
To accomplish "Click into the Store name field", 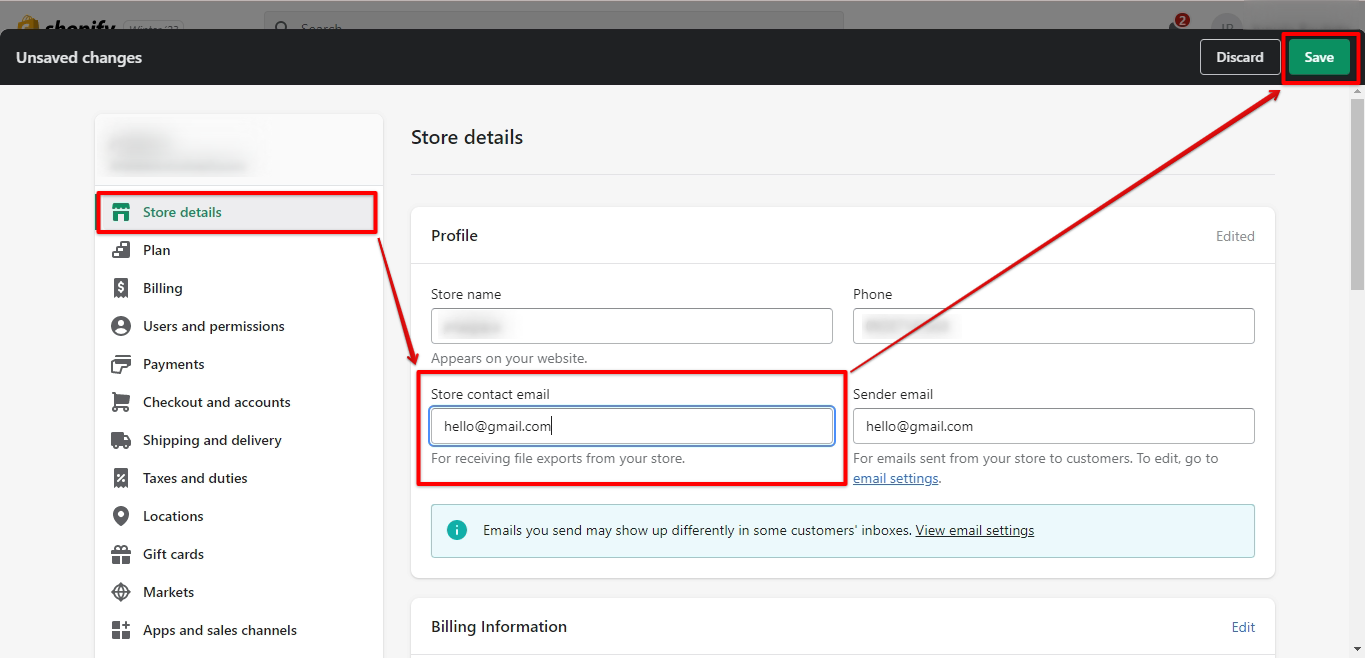I will 631,326.
